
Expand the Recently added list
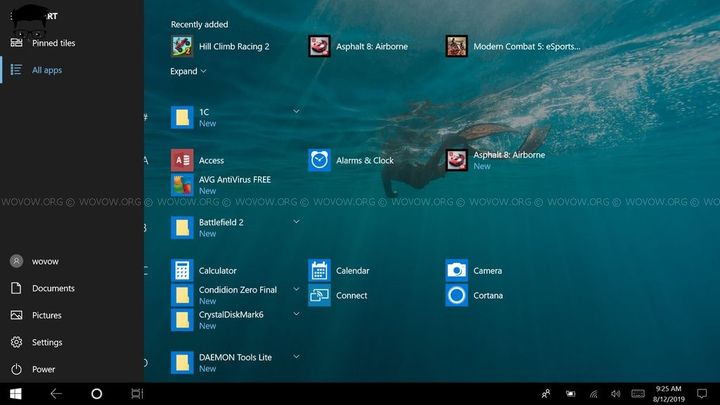[x=188, y=72]
